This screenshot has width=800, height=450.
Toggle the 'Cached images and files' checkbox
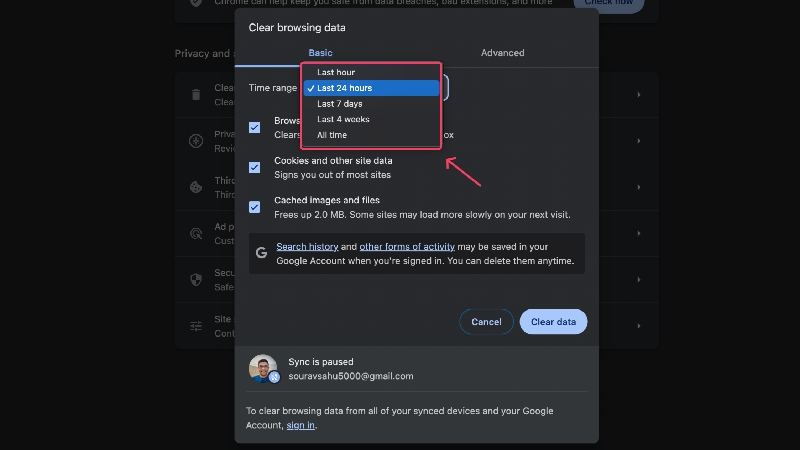[254, 207]
